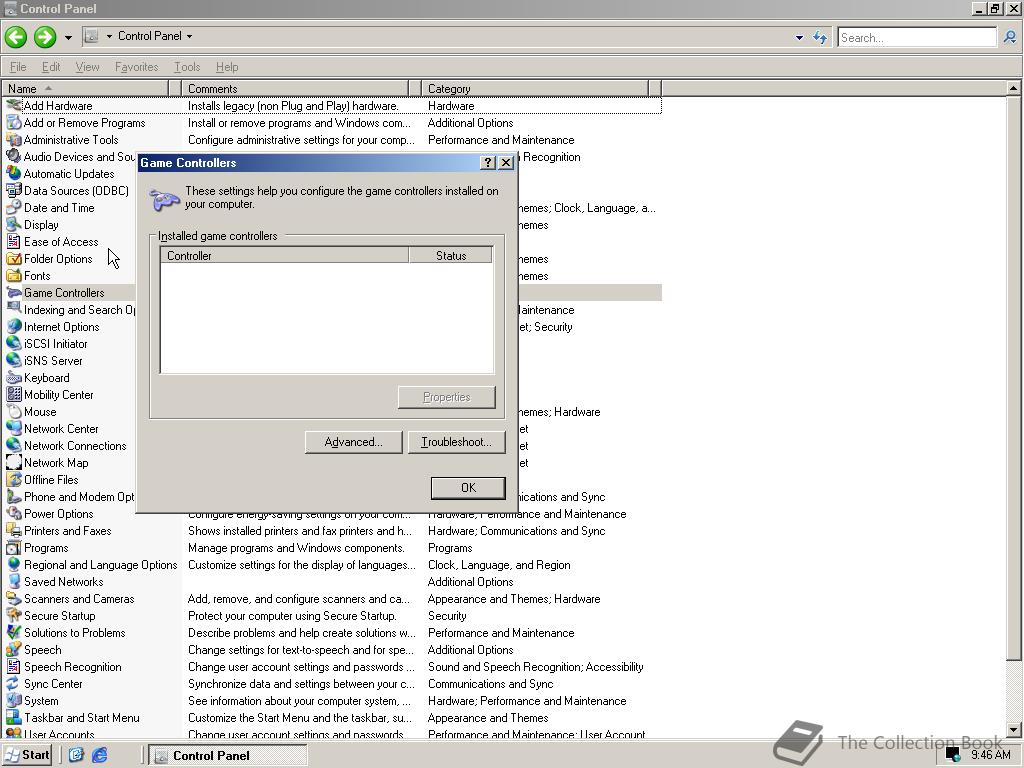Click the Offline Files list entry
The height and width of the screenshot is (768, 1024).
[51, 479]
